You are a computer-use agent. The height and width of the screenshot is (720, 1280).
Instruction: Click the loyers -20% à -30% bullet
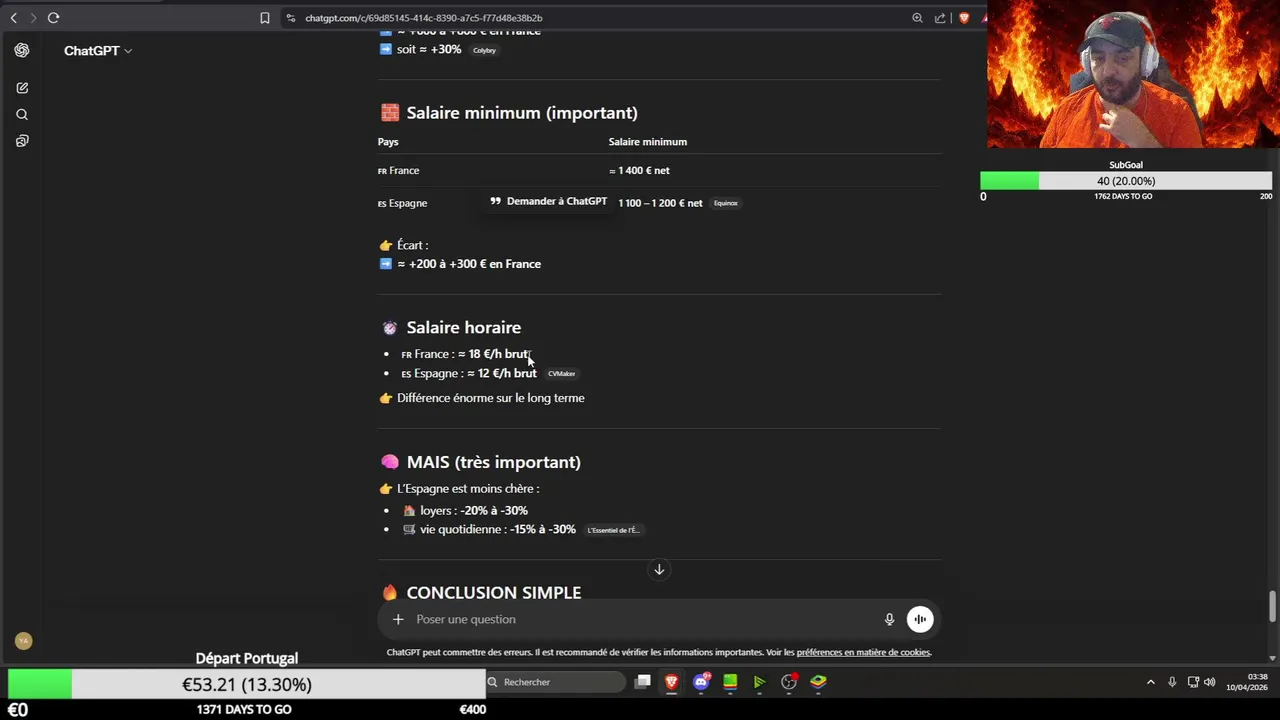click(465, 510)
